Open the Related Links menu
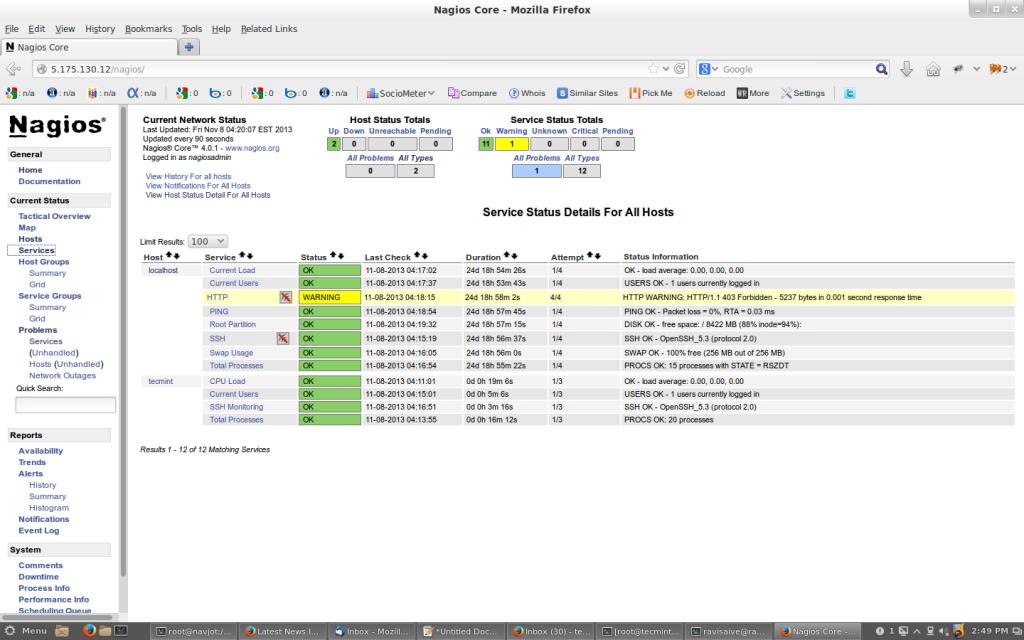The height and width of the screenshot is (640, 1024). pos(268,29)
